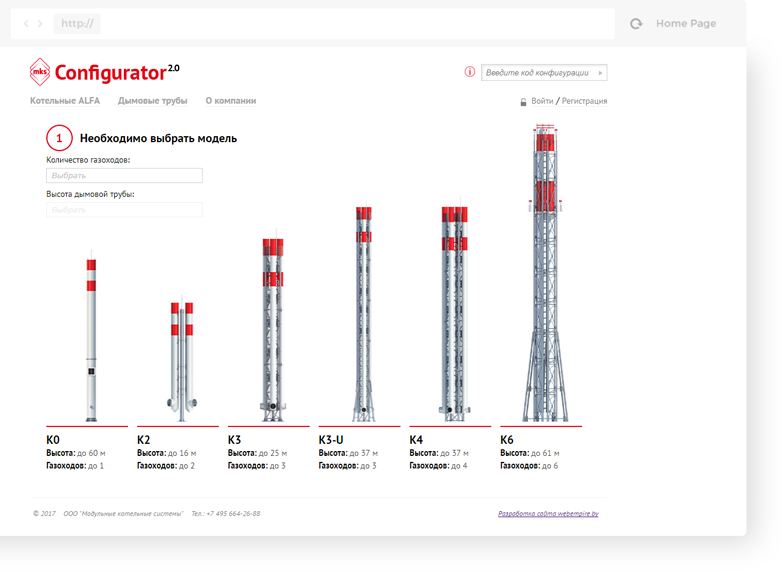Viewport: 784px width, 572px height.
Task: Select the K3-U chimney image
Action: [364, 312]
